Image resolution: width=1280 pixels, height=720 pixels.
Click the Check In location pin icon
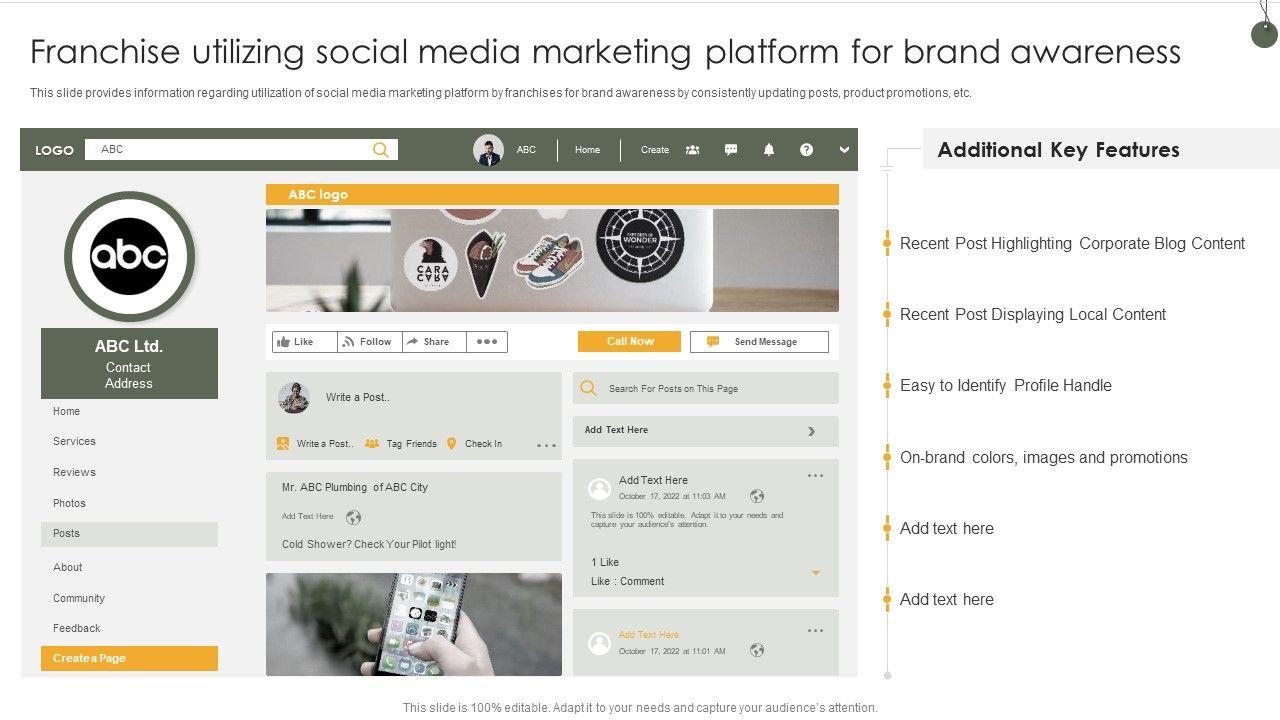pyautogui.click(x=451, y=444)
